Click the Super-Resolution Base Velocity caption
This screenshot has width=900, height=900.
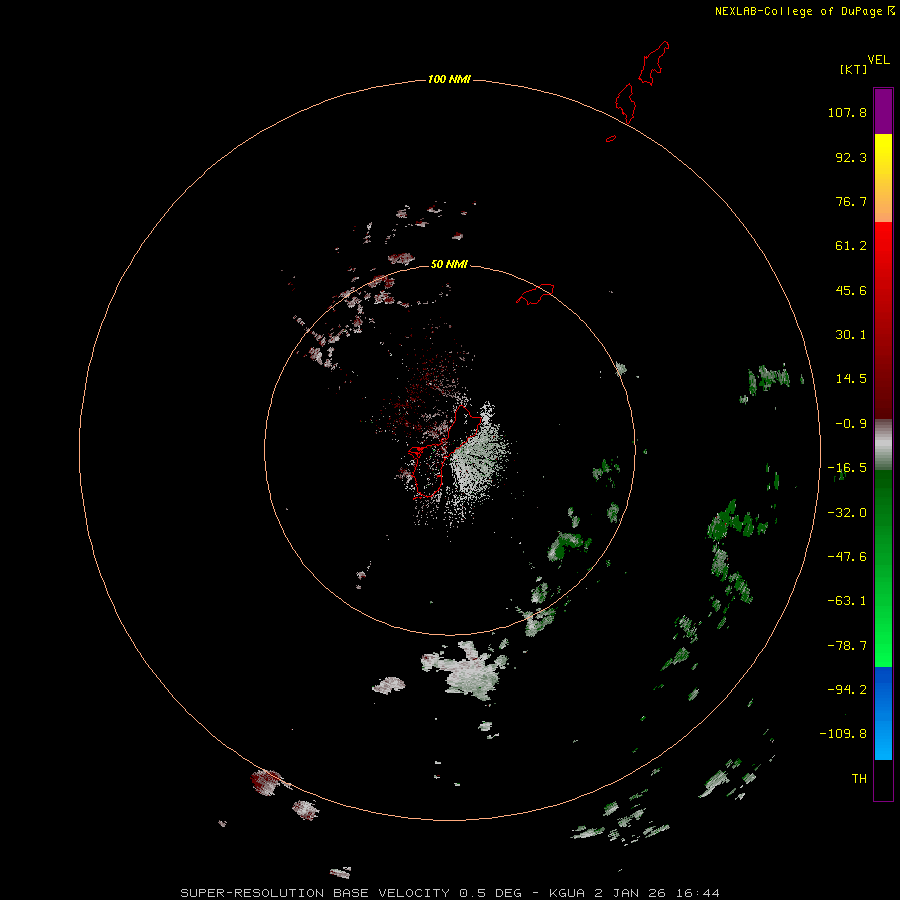(x=449, y=893)
